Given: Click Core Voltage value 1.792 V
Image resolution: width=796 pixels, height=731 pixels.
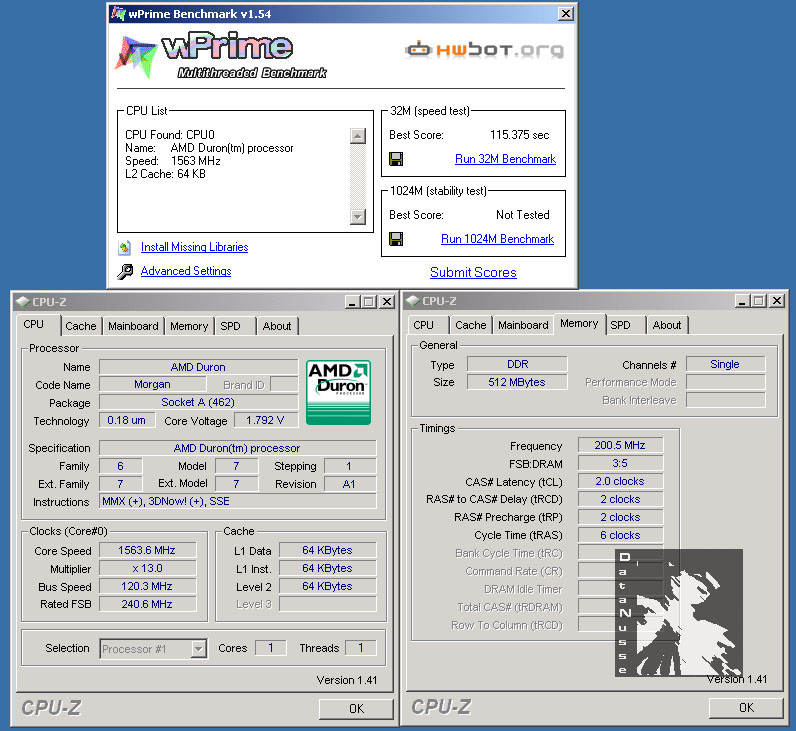Looking at the screenshot, I should pyautogui.click(x=266, y=420).
